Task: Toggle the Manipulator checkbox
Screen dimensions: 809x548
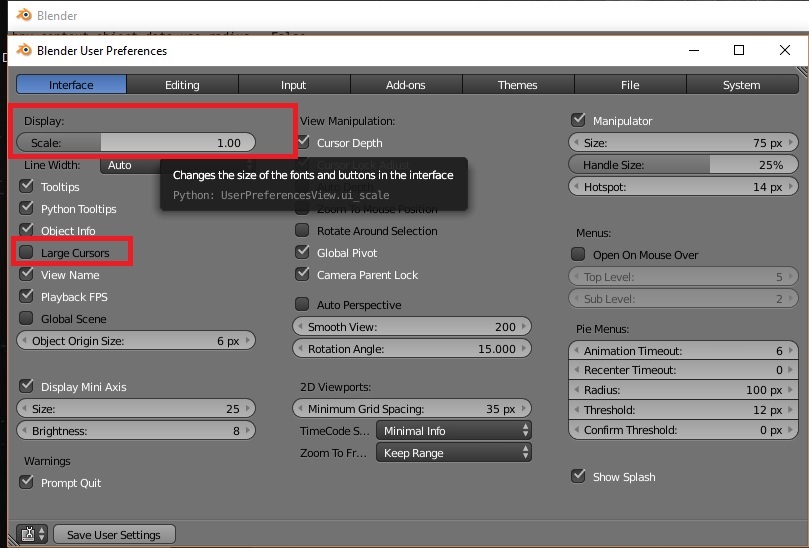Action: tap(578, 120)
